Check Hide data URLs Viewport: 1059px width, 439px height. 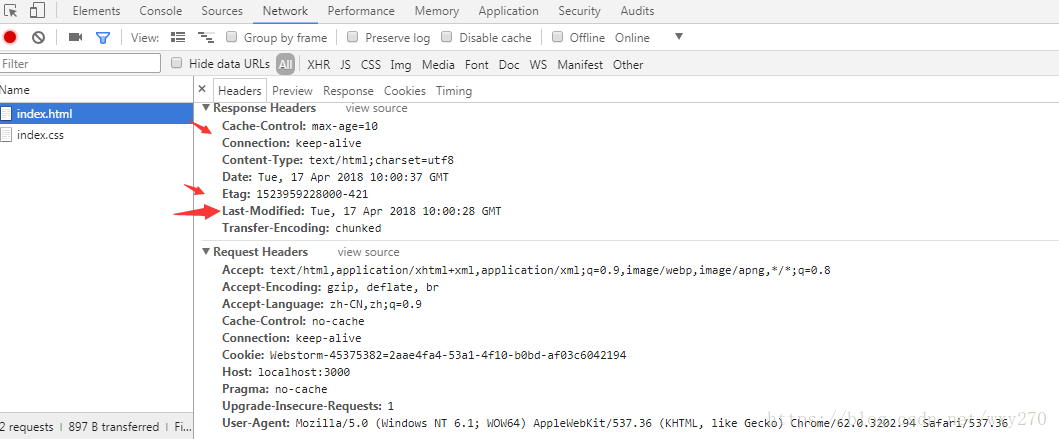pos(176,63)
